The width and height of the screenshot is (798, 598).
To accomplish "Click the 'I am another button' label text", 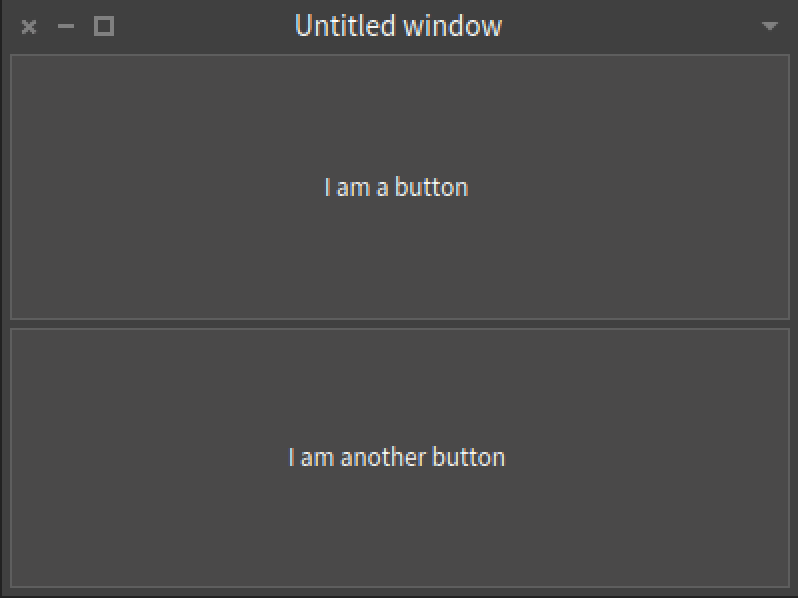I will 396,457.
